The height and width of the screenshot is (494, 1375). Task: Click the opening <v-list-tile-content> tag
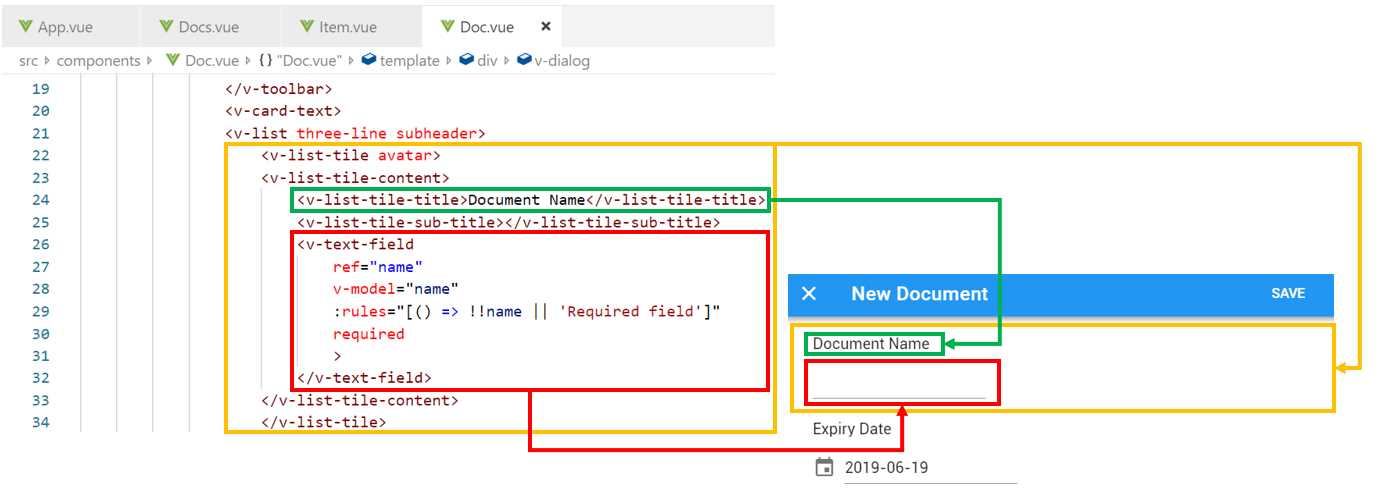tap(355, 178)
